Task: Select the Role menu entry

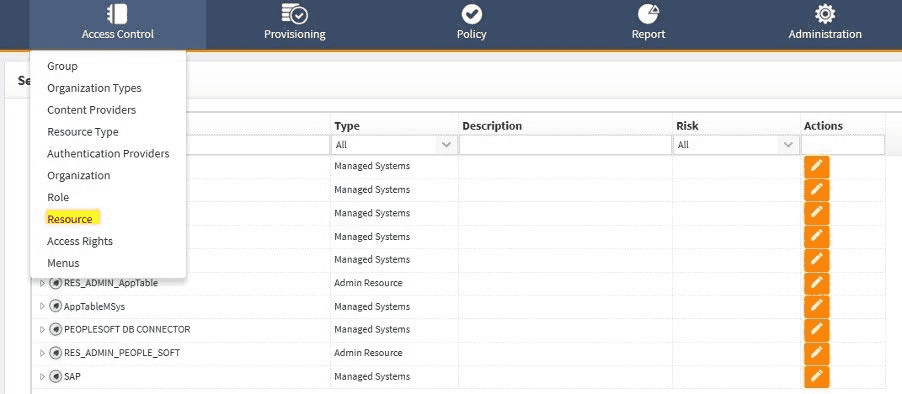Action: 58,197
